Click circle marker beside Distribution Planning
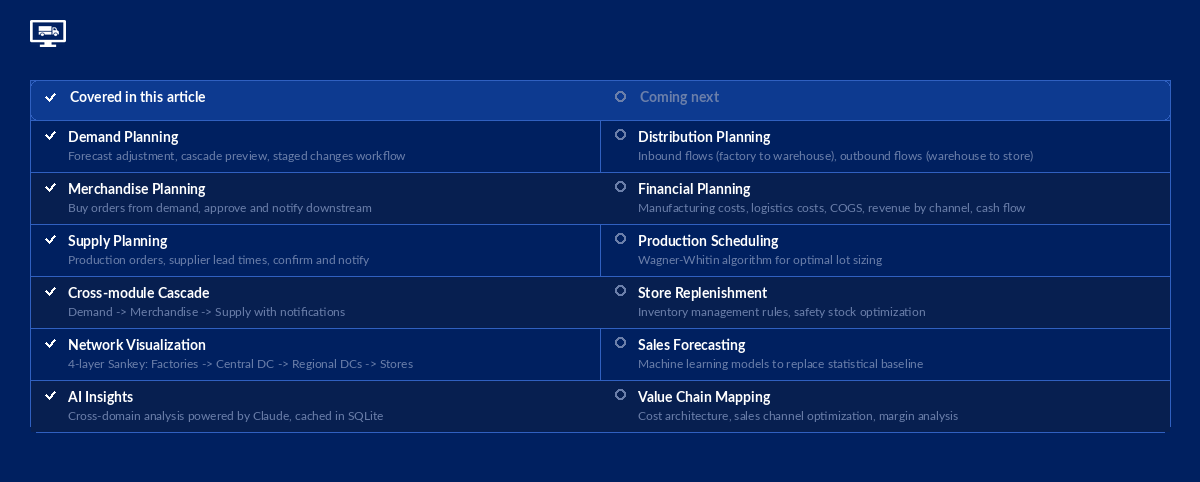The height and width of the screenshot is (482, 1200). click(x=620, y=134)
